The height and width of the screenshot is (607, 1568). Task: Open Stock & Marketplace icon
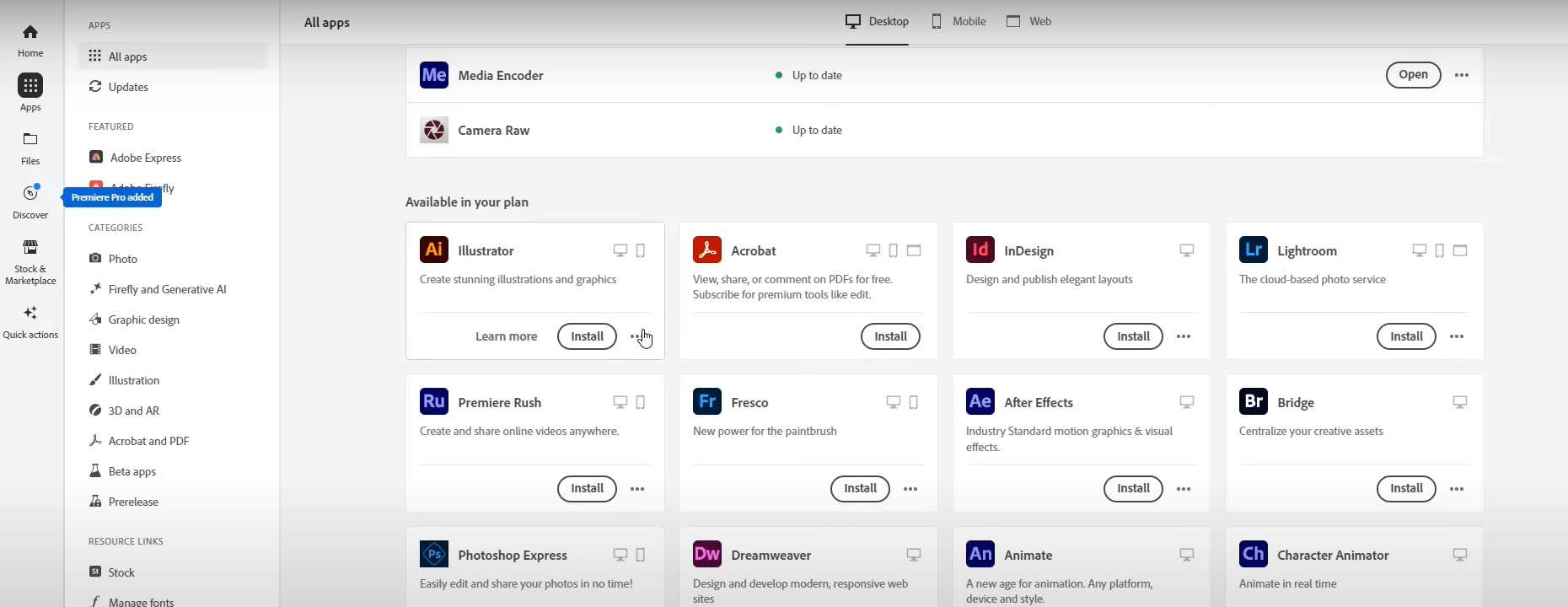click(x=30, y=247)
